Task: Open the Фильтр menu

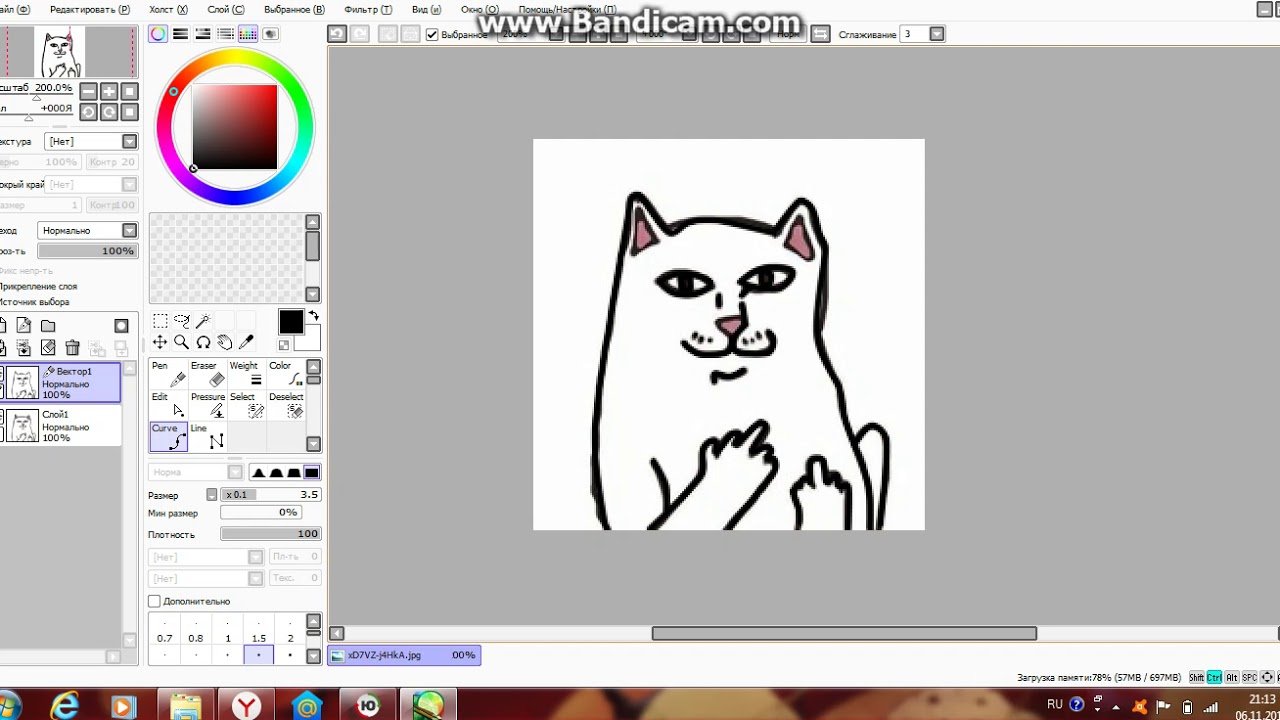Action: point(372,9)
